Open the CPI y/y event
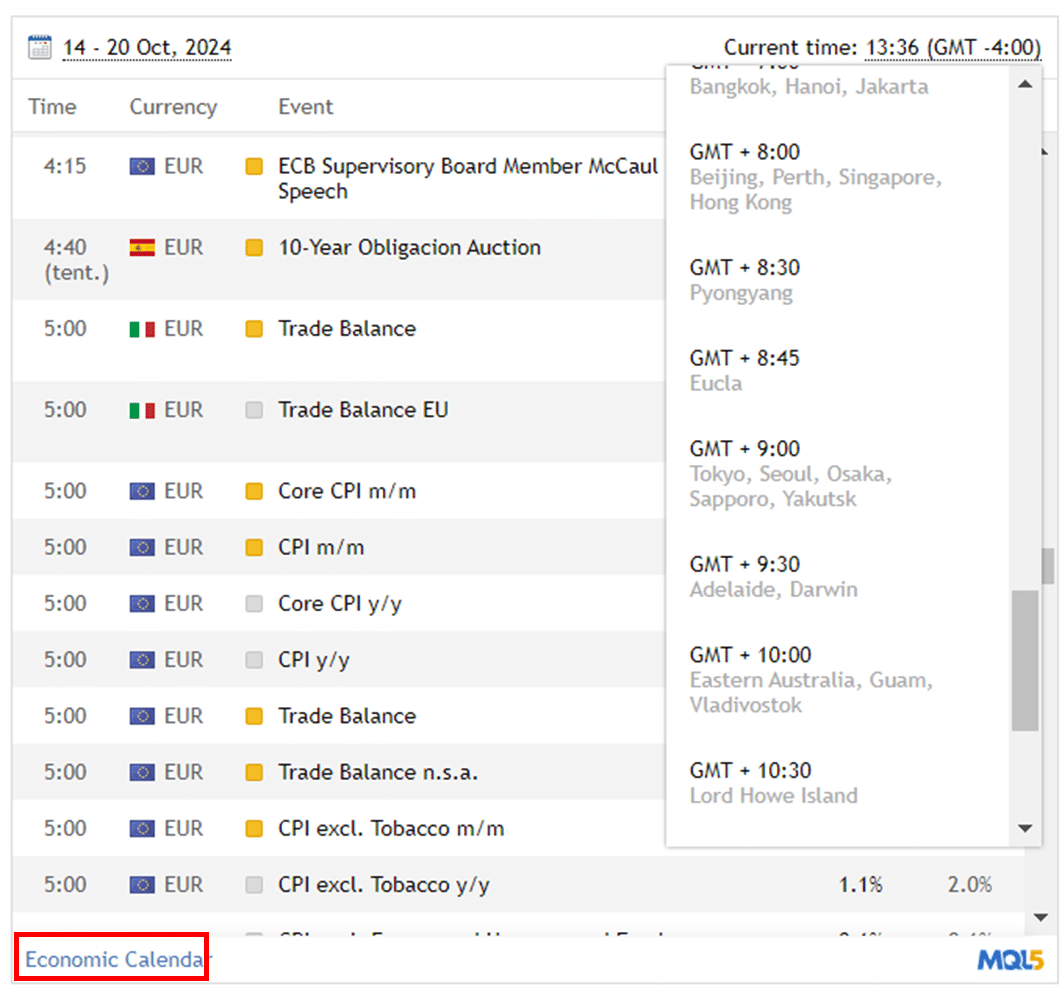 point(314,660)
